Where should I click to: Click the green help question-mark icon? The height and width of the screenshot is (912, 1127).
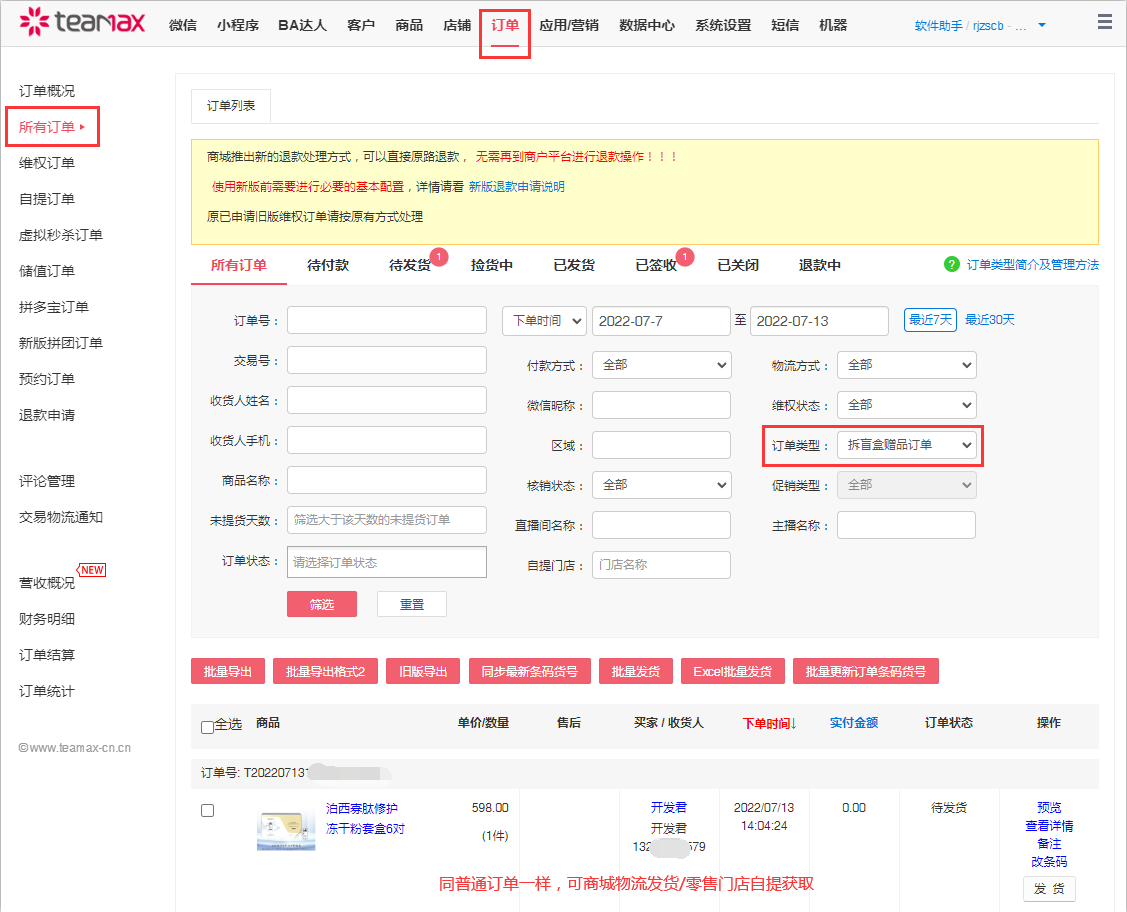(x=951, y=264)
